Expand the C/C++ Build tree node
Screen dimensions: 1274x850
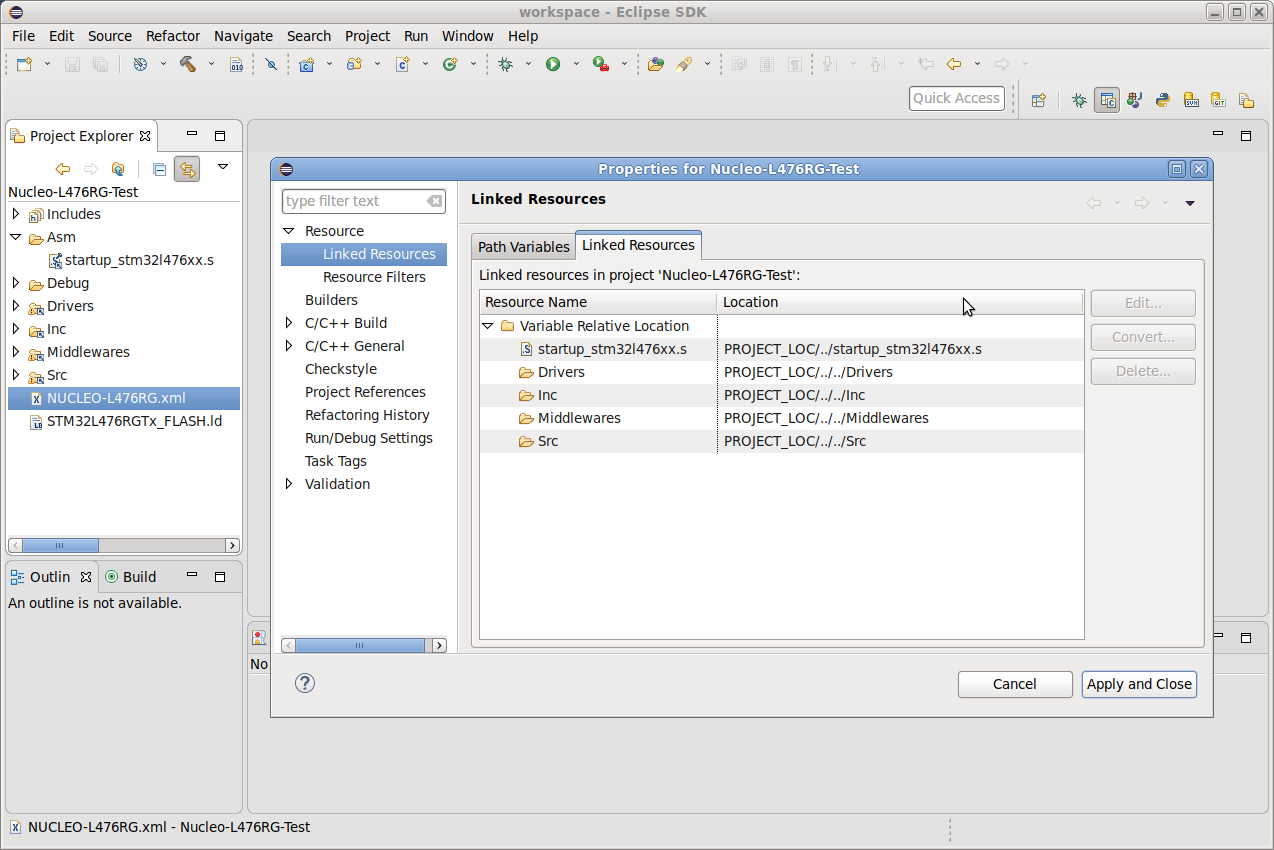pos(289,323)
